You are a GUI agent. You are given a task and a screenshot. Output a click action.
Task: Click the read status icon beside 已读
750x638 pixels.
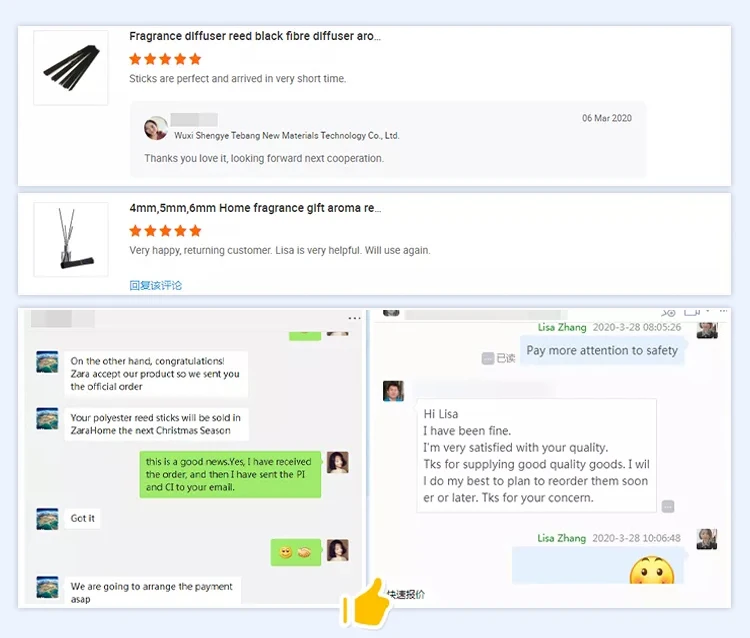coord(487,358)
